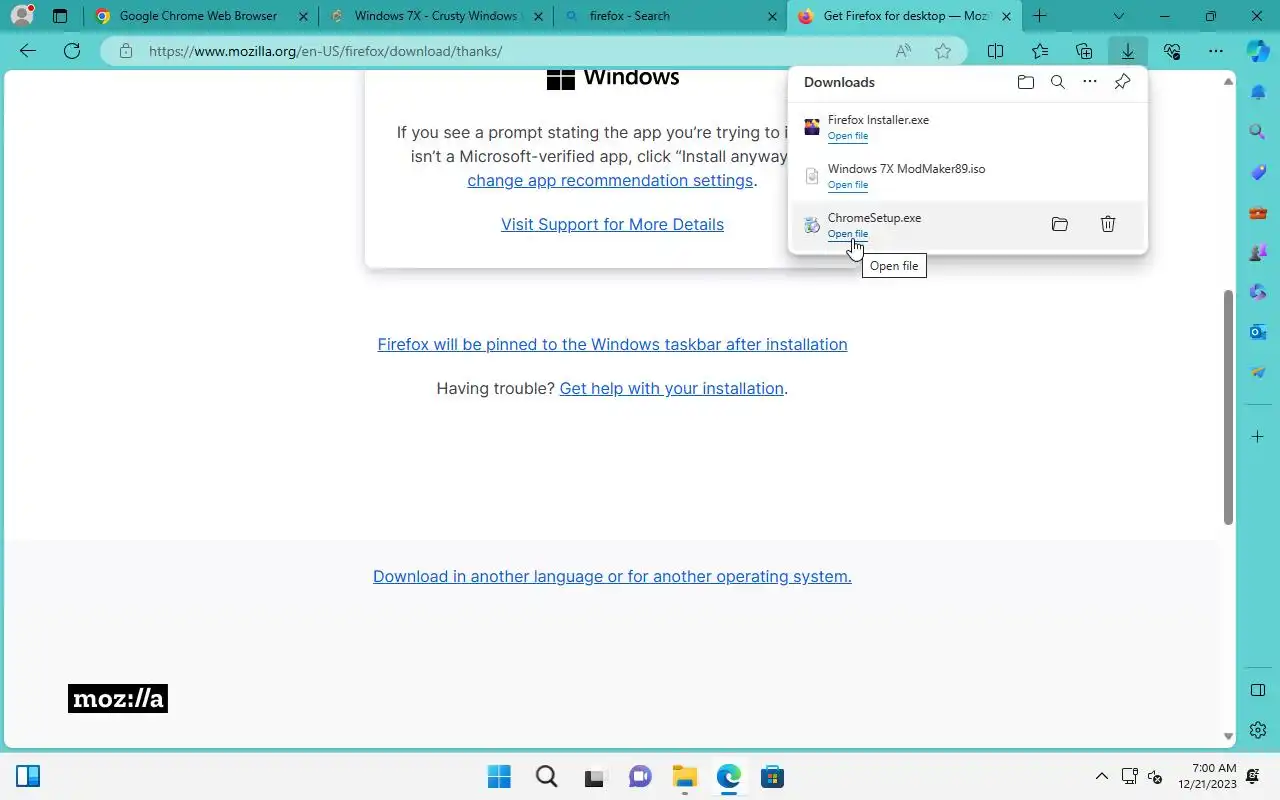Click change app recommendation settings link

tap(610, 181)
